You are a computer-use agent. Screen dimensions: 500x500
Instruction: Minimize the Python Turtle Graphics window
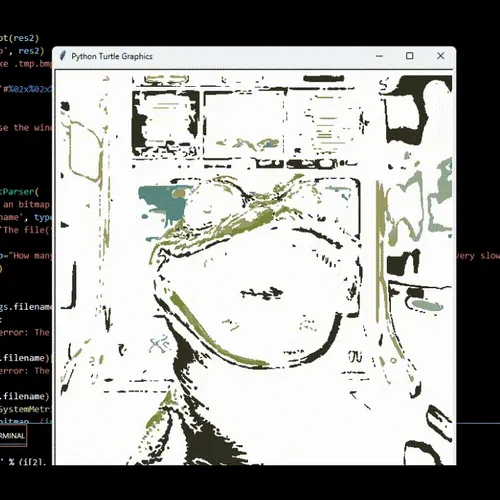point(379,56)
